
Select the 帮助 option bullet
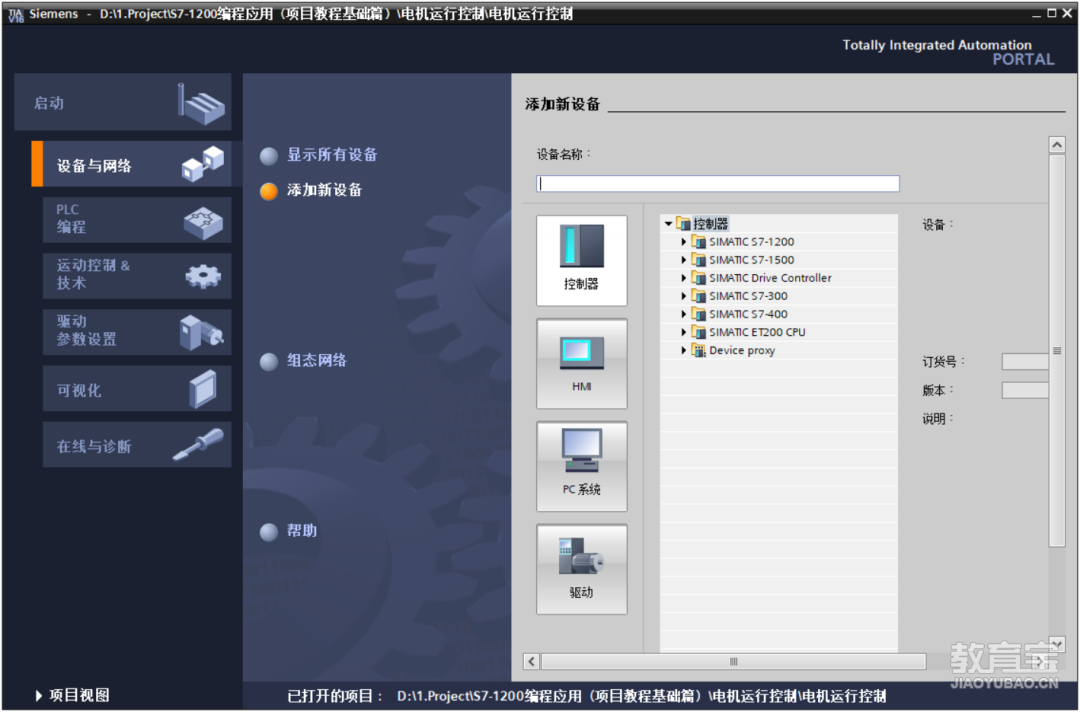tap(269, 532)
